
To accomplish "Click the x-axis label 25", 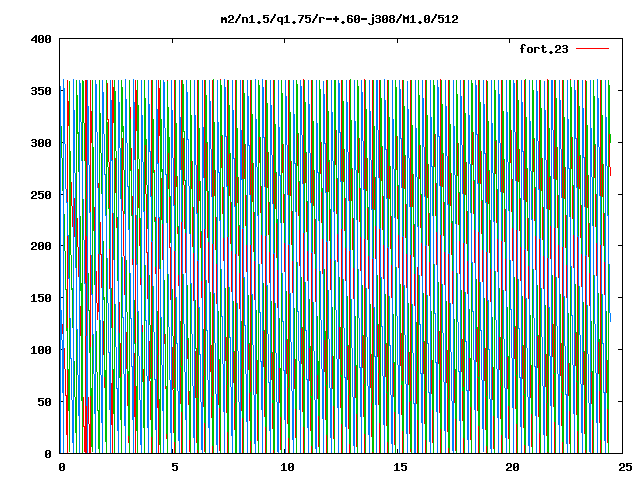I will coord(625,467).
